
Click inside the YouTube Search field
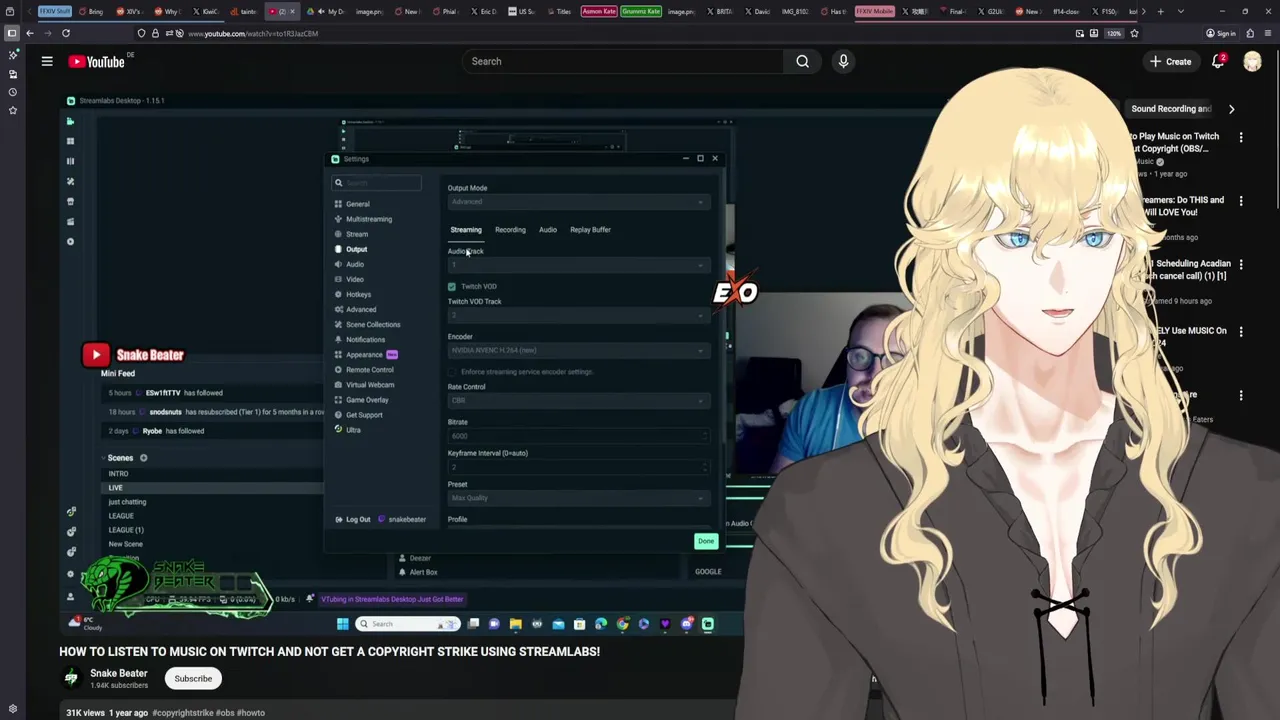(x=622, y=61)
